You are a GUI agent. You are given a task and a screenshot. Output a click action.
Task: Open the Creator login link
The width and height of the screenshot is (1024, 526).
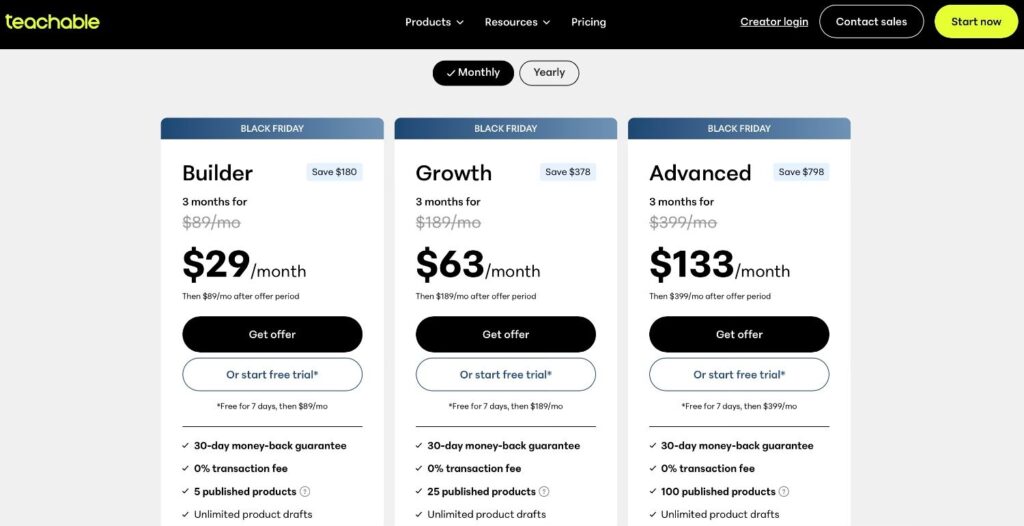click(774, 22)
